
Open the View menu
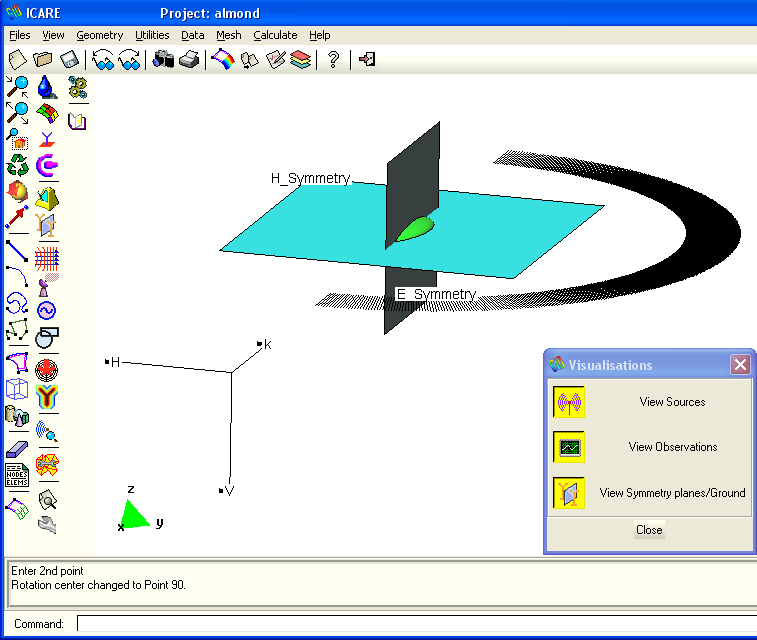pos(53,35)
